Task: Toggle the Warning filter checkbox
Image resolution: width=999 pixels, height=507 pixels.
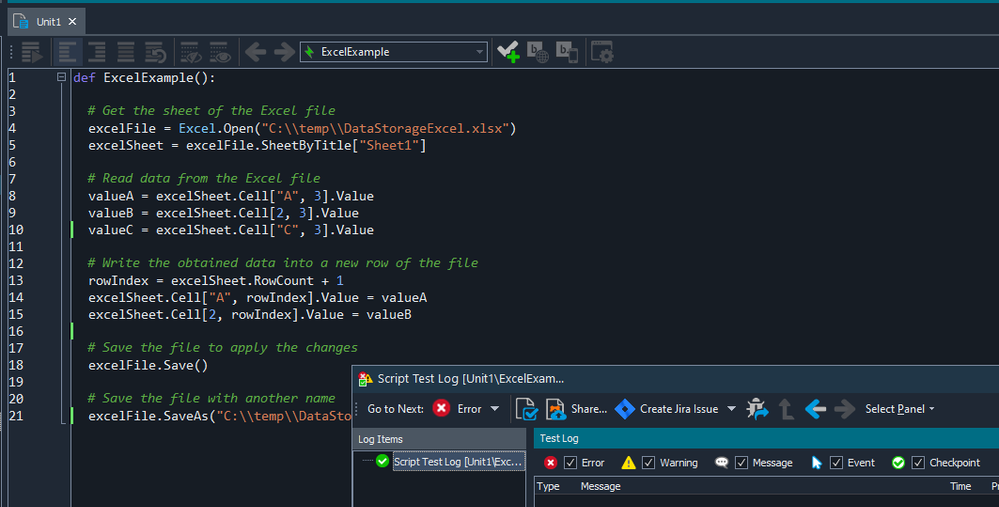Action: click(x=648, y=463)
